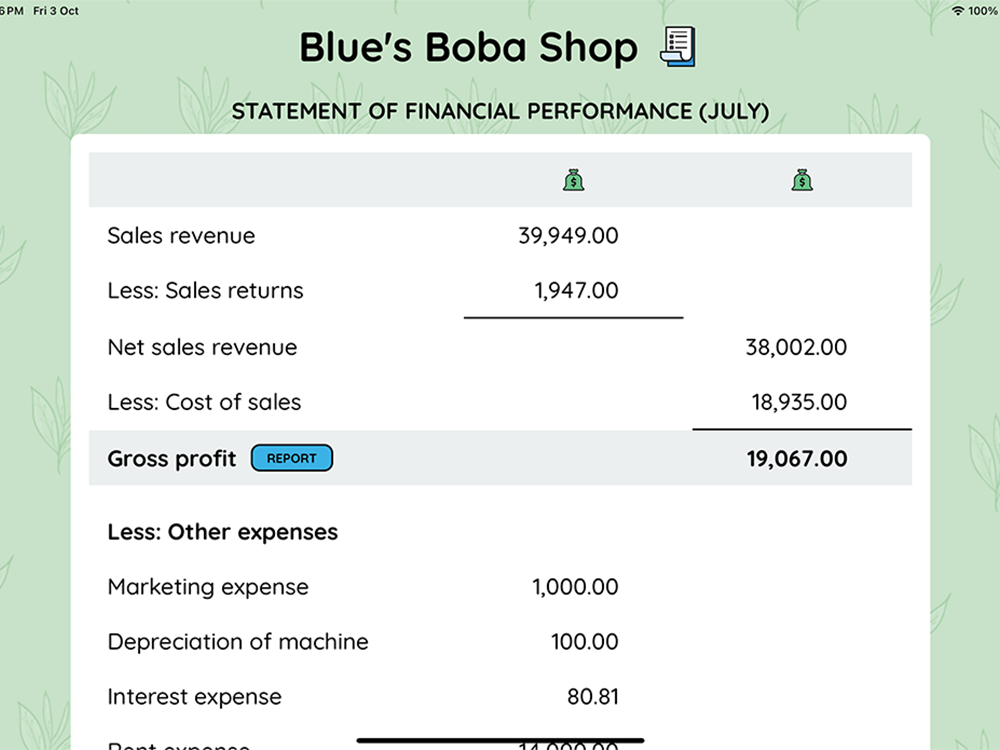Tap the Less: Other expenses heading
Image resolution: width=1000 pixels, height=750 pixels.
[x=222, y=532]
